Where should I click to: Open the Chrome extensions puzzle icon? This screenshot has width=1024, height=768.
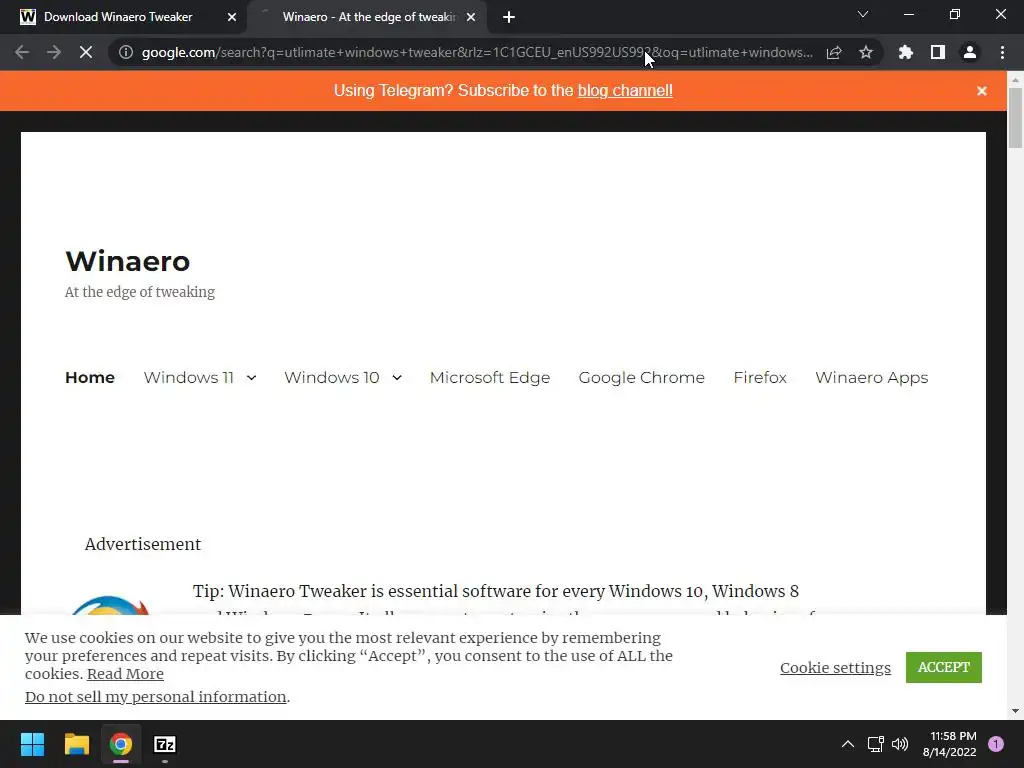[x=906, y=52]
